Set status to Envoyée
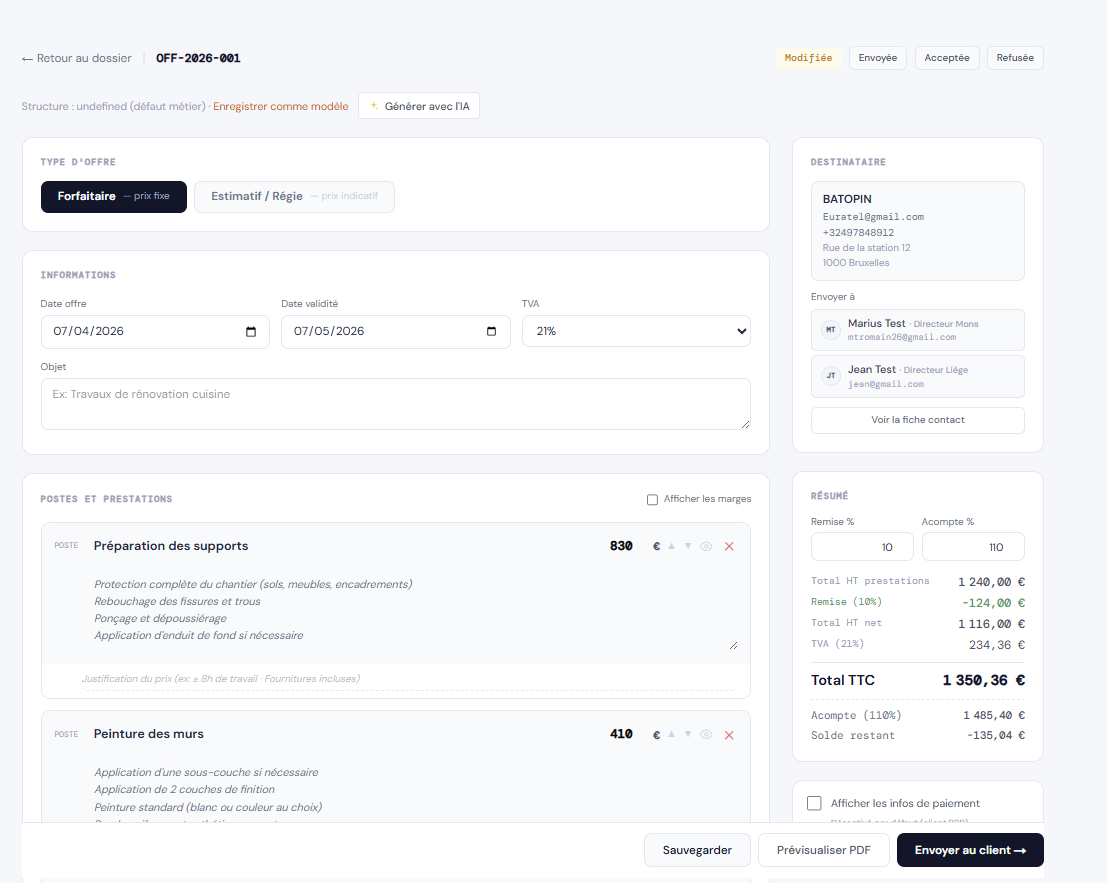1107x883 pixels. point(878,58)
